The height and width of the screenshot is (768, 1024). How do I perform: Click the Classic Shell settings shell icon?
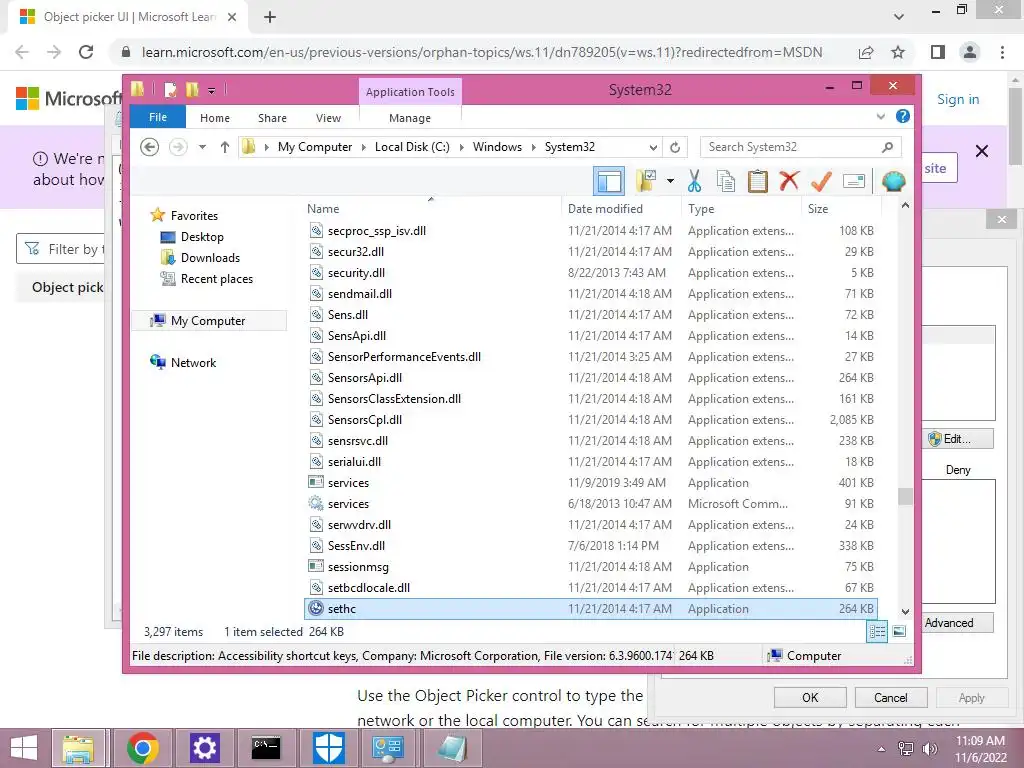pyautogui.click(x=893, y=181)
